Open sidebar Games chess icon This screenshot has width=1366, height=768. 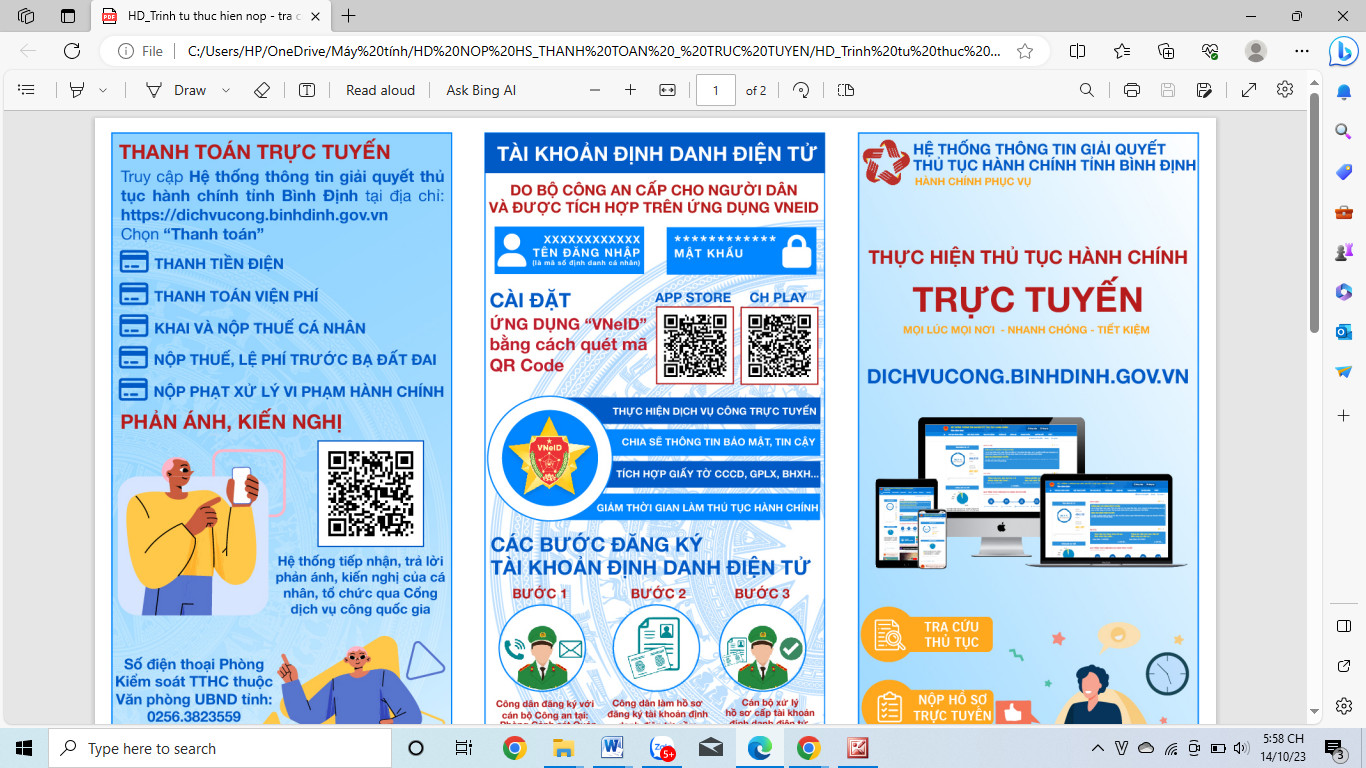point(1344,252)
